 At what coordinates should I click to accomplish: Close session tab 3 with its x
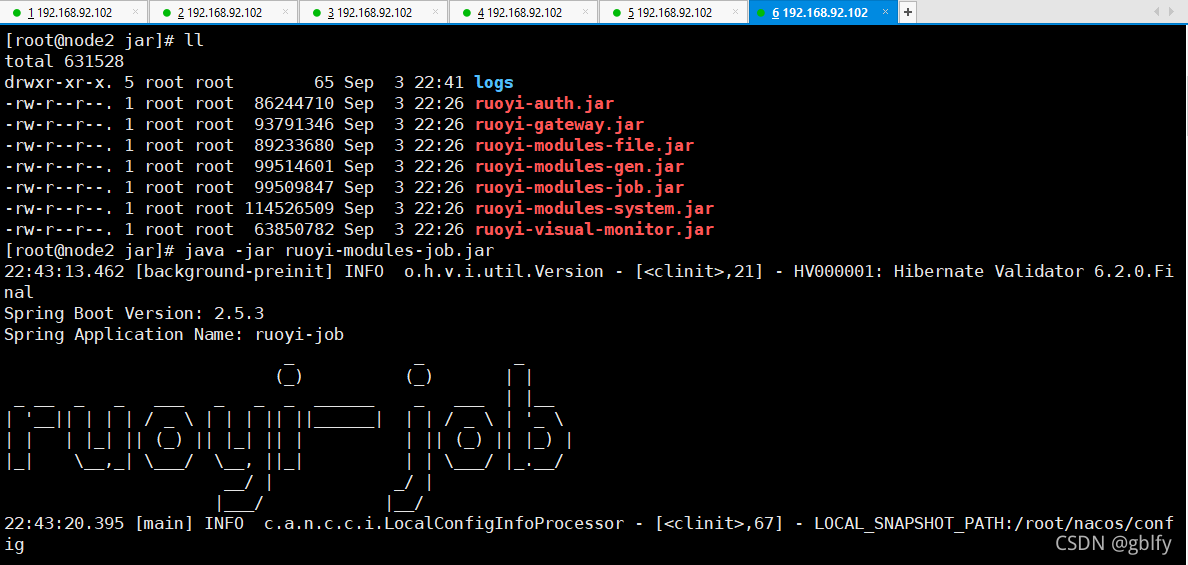coord(435,13)
